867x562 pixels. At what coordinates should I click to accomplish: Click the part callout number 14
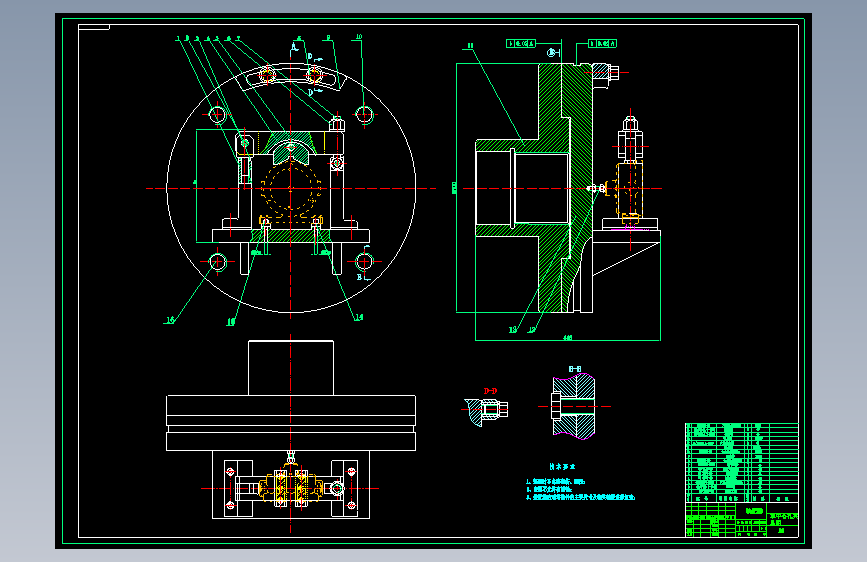(359, 317)
